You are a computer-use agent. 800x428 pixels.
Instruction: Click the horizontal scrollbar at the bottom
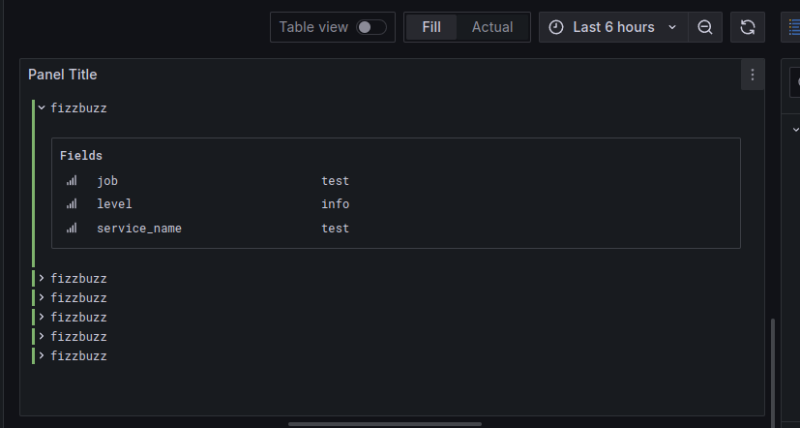[385, 424]
